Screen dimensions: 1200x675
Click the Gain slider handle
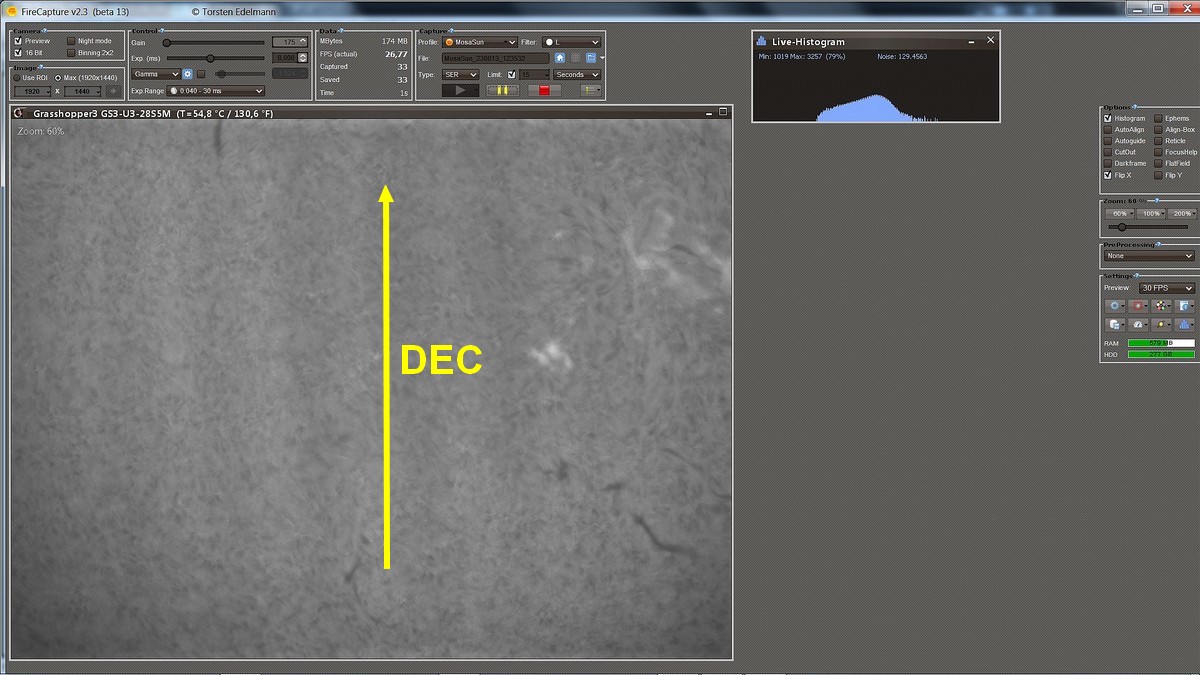tap(166, 42)
